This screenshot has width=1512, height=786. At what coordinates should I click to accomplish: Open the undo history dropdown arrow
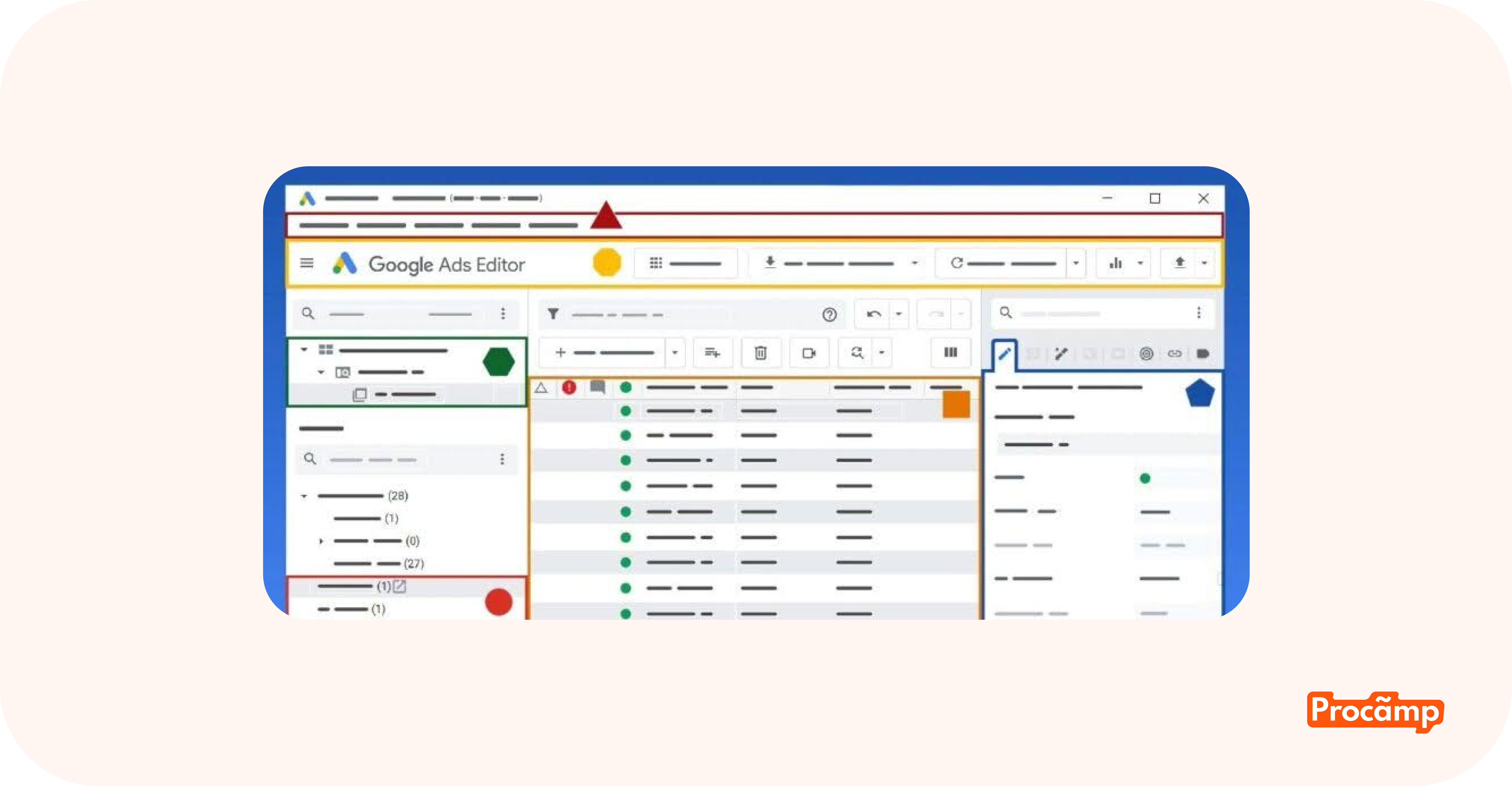point(899,314)
